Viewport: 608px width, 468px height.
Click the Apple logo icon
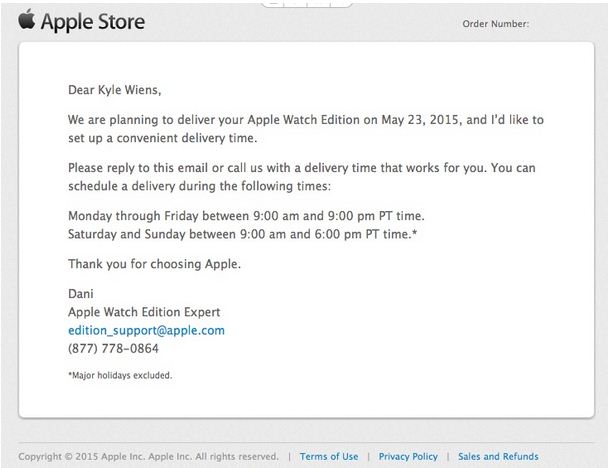tap(26, 19)
